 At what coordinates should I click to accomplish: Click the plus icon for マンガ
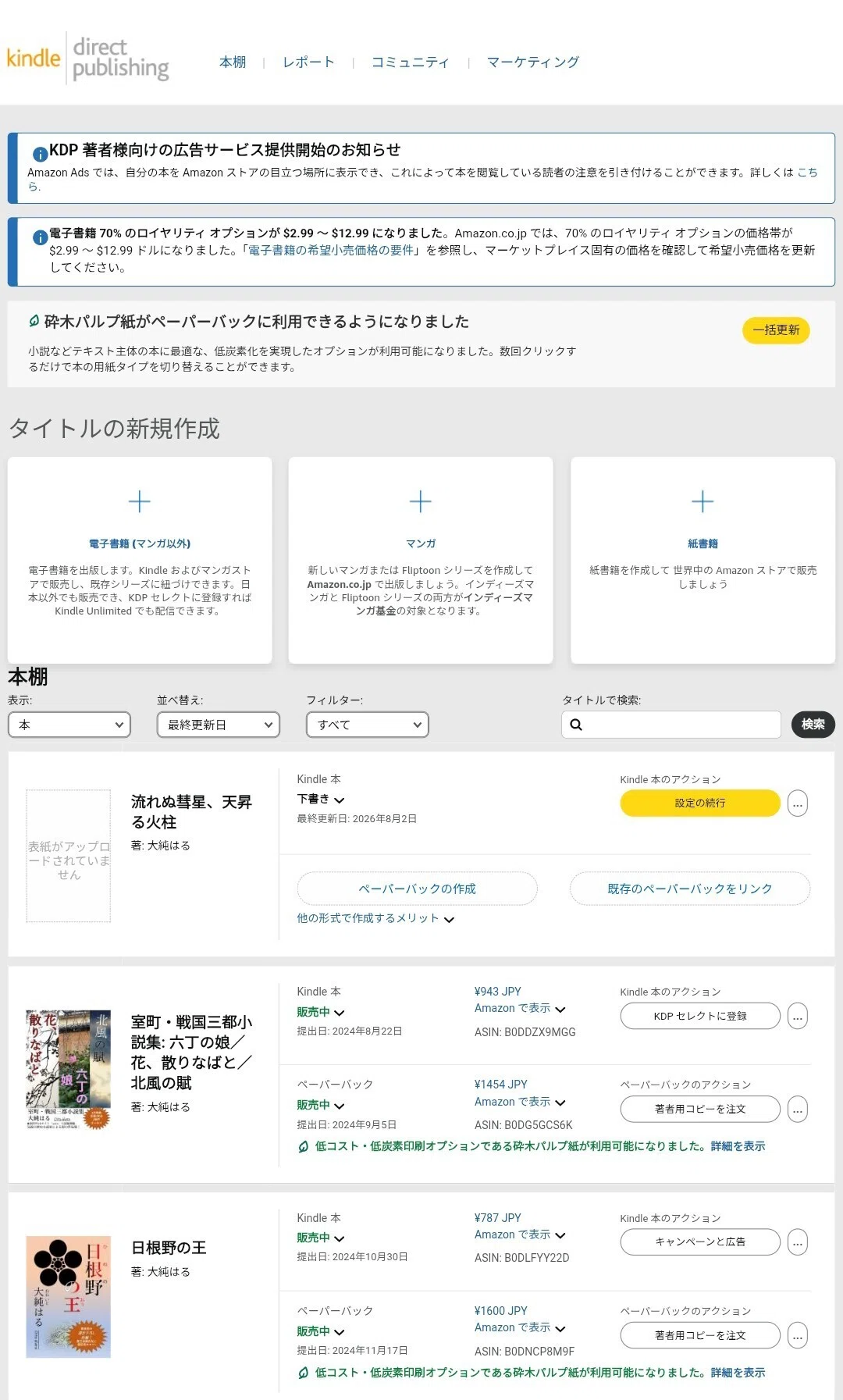pyautogui.click(x=421, y=501)
